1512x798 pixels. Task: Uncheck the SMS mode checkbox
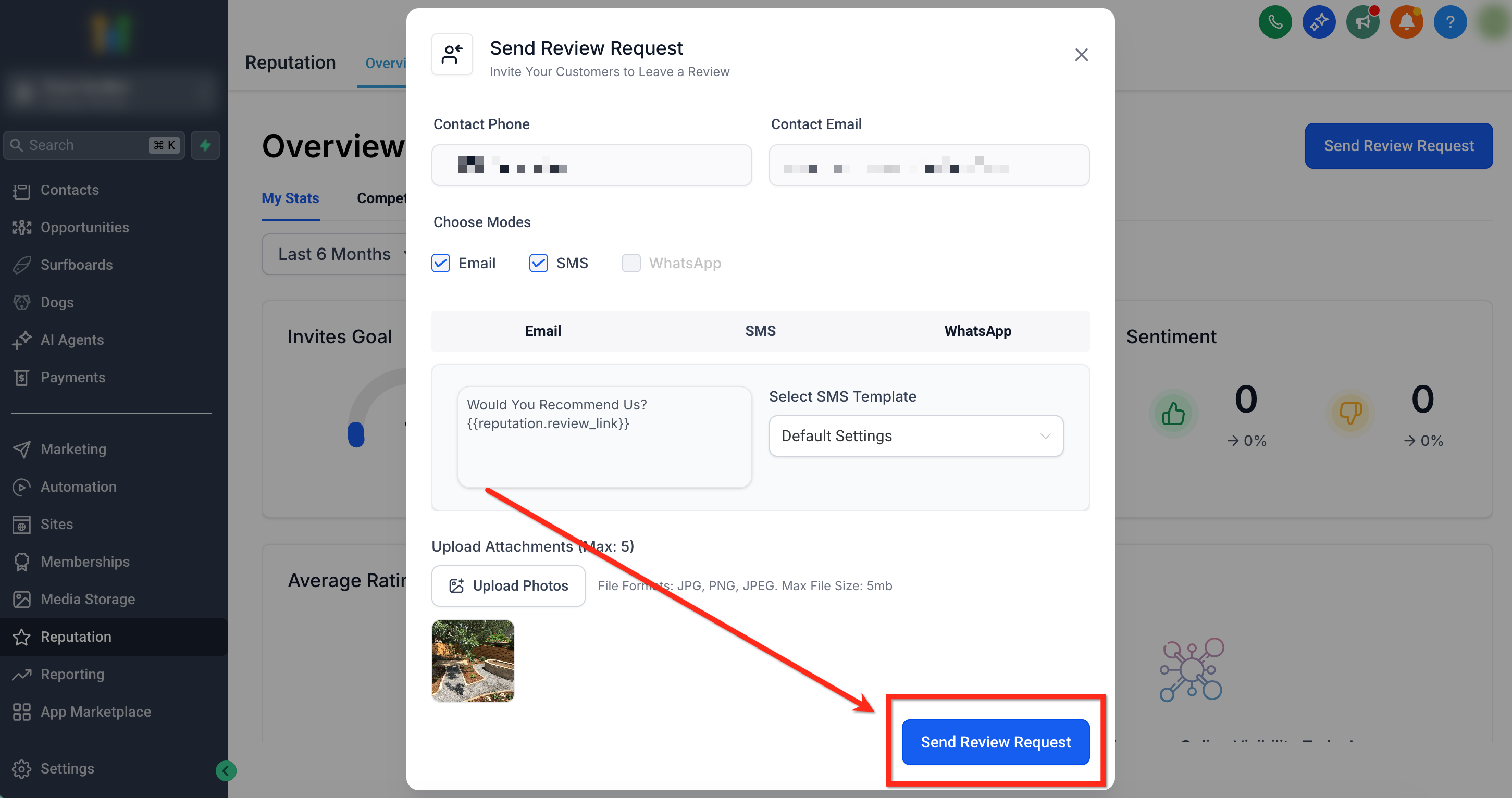click(538, 263)
